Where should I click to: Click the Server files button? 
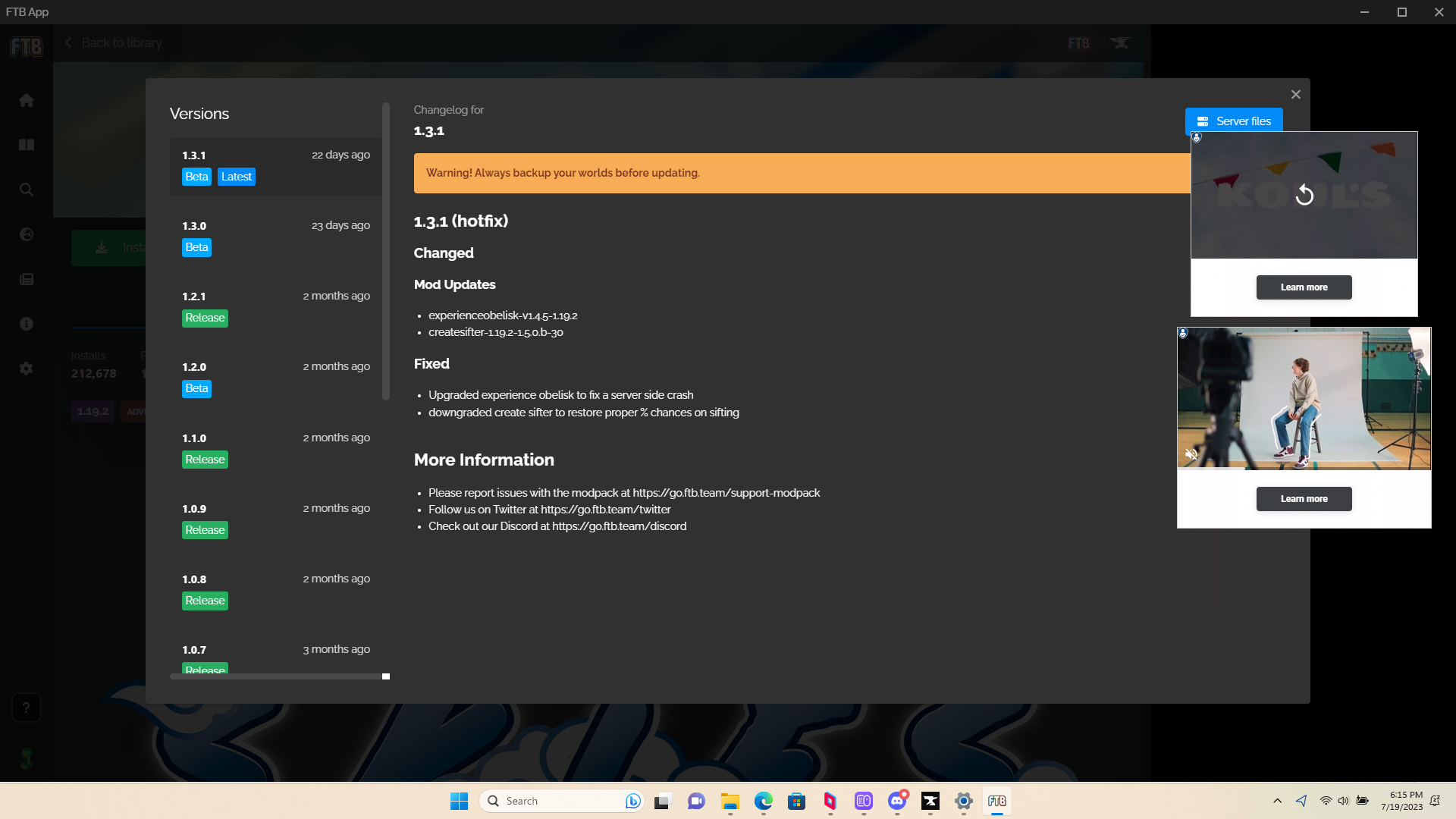[x=1234, y=121]
